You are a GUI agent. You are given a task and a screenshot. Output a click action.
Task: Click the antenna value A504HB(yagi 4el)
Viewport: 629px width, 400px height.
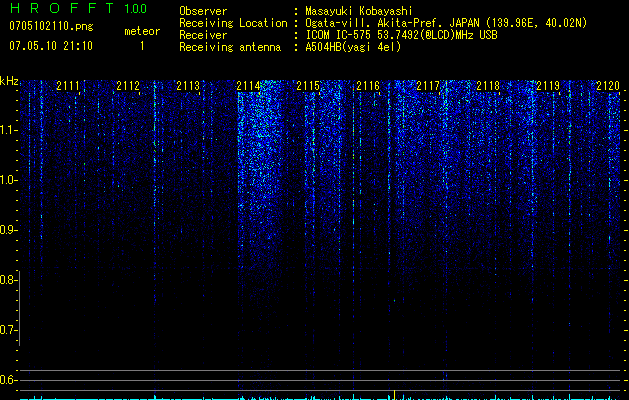[353, 47]
